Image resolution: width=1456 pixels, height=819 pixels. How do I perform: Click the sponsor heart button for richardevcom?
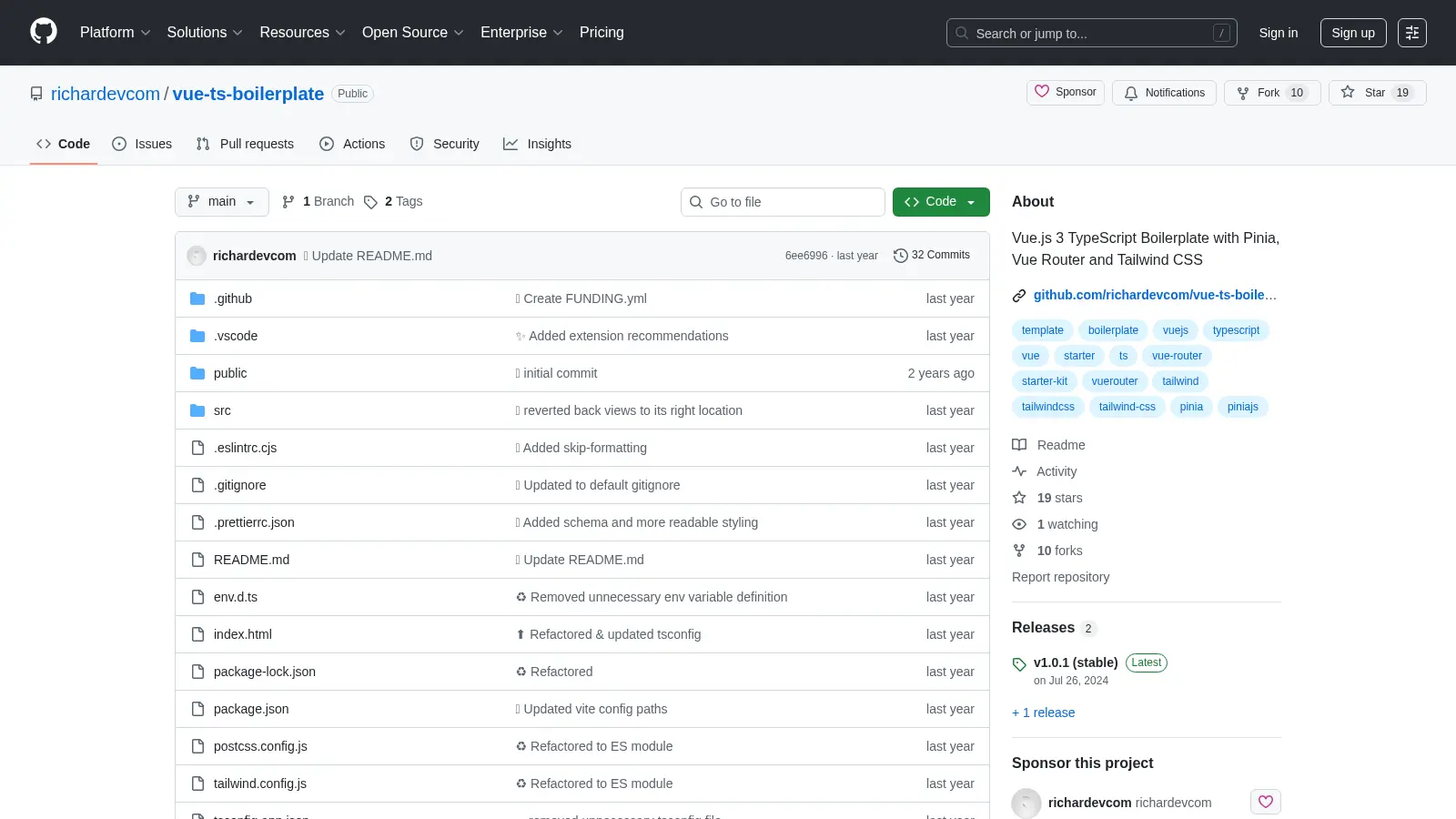coord(1266,802)
